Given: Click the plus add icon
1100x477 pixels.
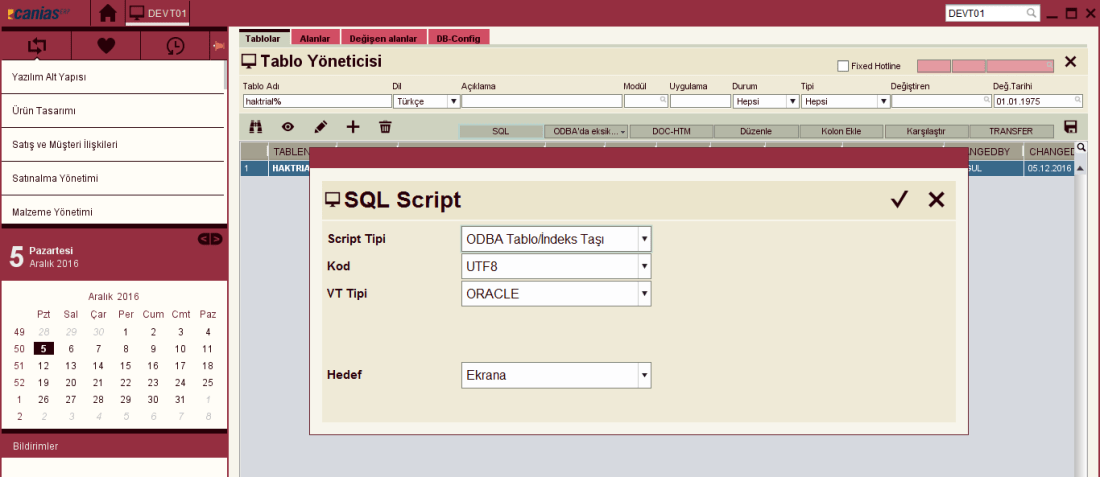Looking at the screenshot, I should (x=352, y=127).
